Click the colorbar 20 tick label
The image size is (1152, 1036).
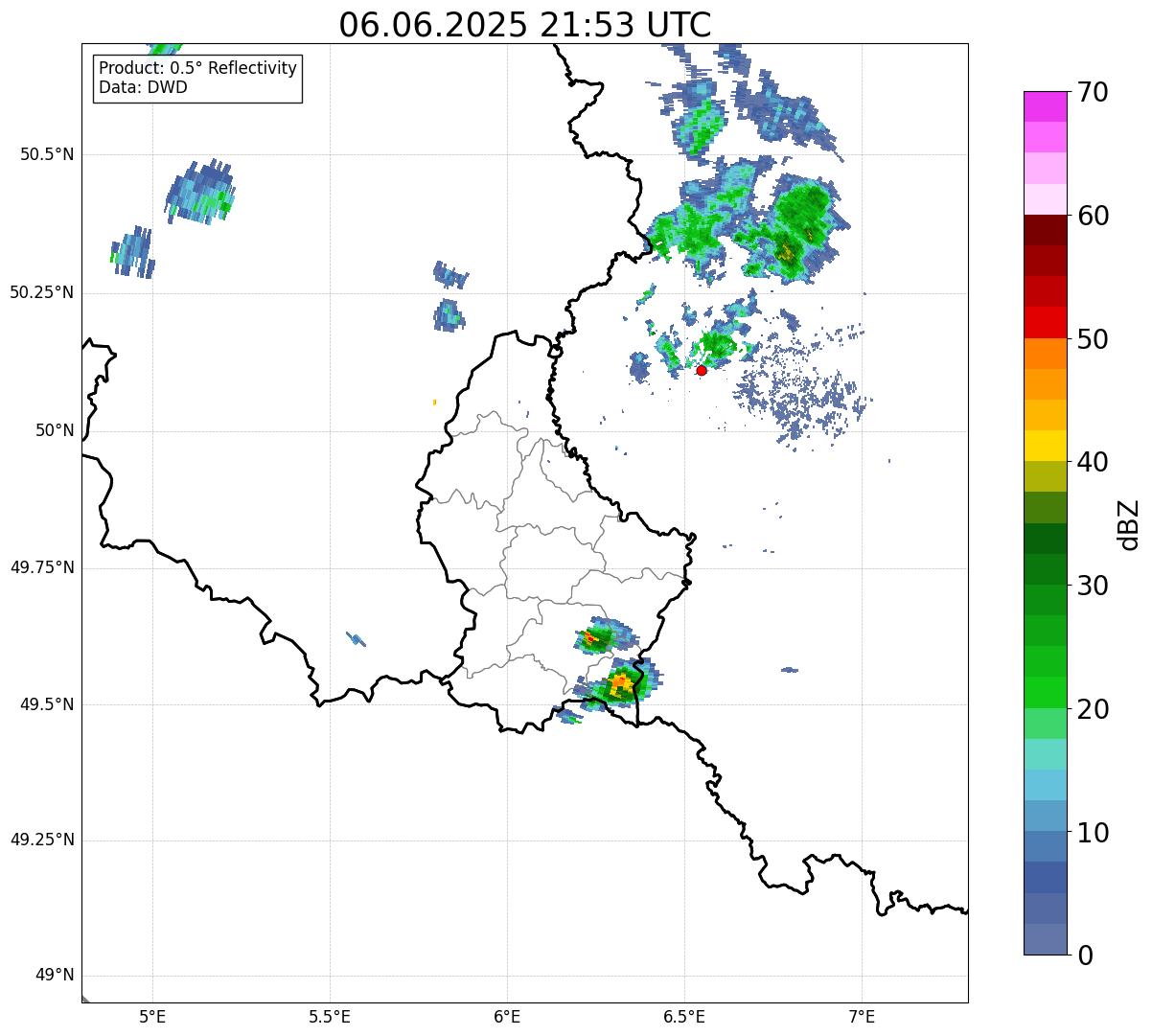tap(1092, 709)
